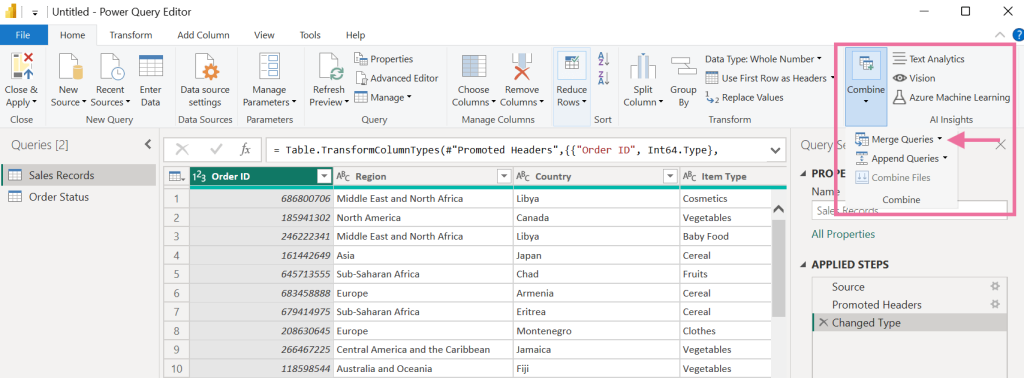
Task: Select the cell containing Montenegro
Action: point(596,330)
